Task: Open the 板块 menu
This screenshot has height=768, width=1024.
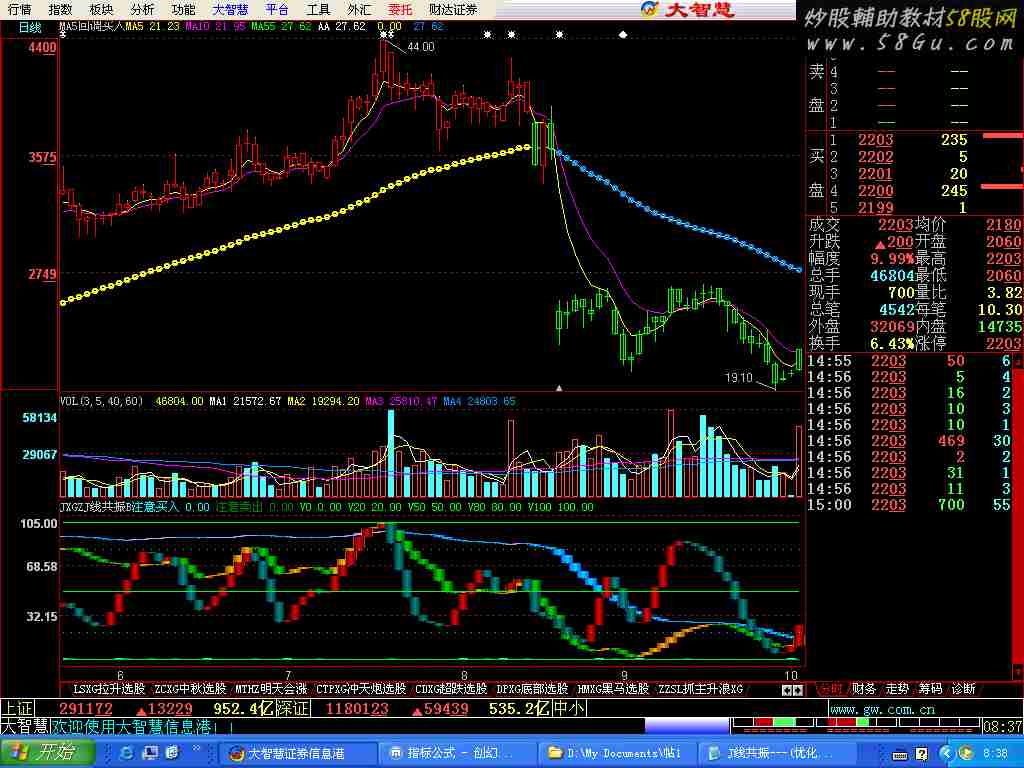Action: click(101, 9)
